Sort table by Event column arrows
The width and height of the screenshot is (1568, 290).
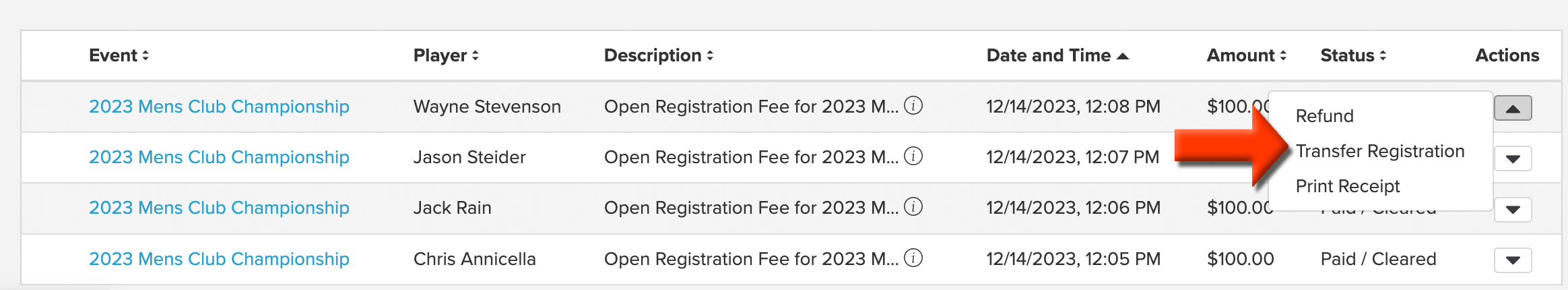pos(145,55)
